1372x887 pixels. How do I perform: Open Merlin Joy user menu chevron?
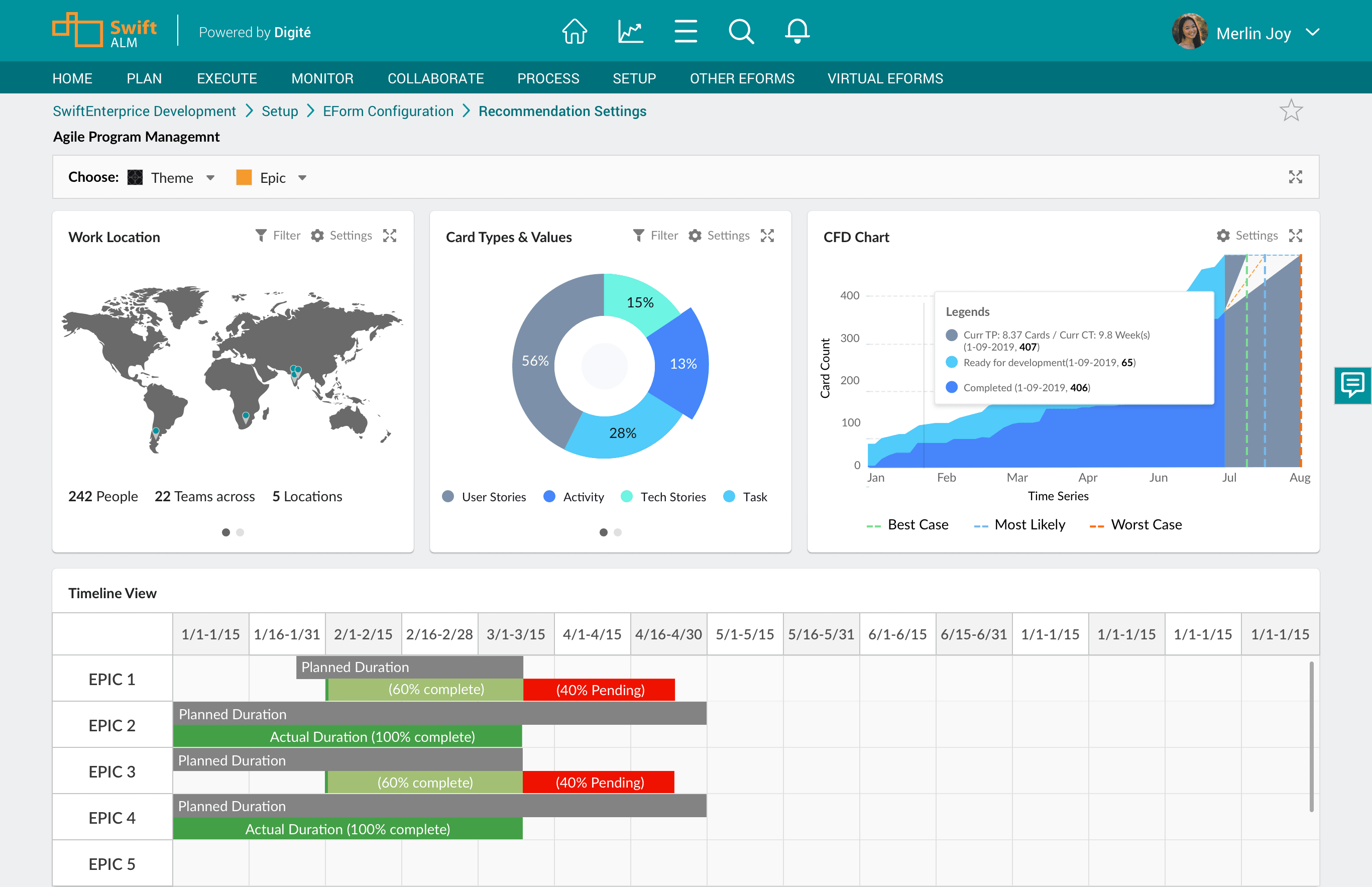(1312, 33)
